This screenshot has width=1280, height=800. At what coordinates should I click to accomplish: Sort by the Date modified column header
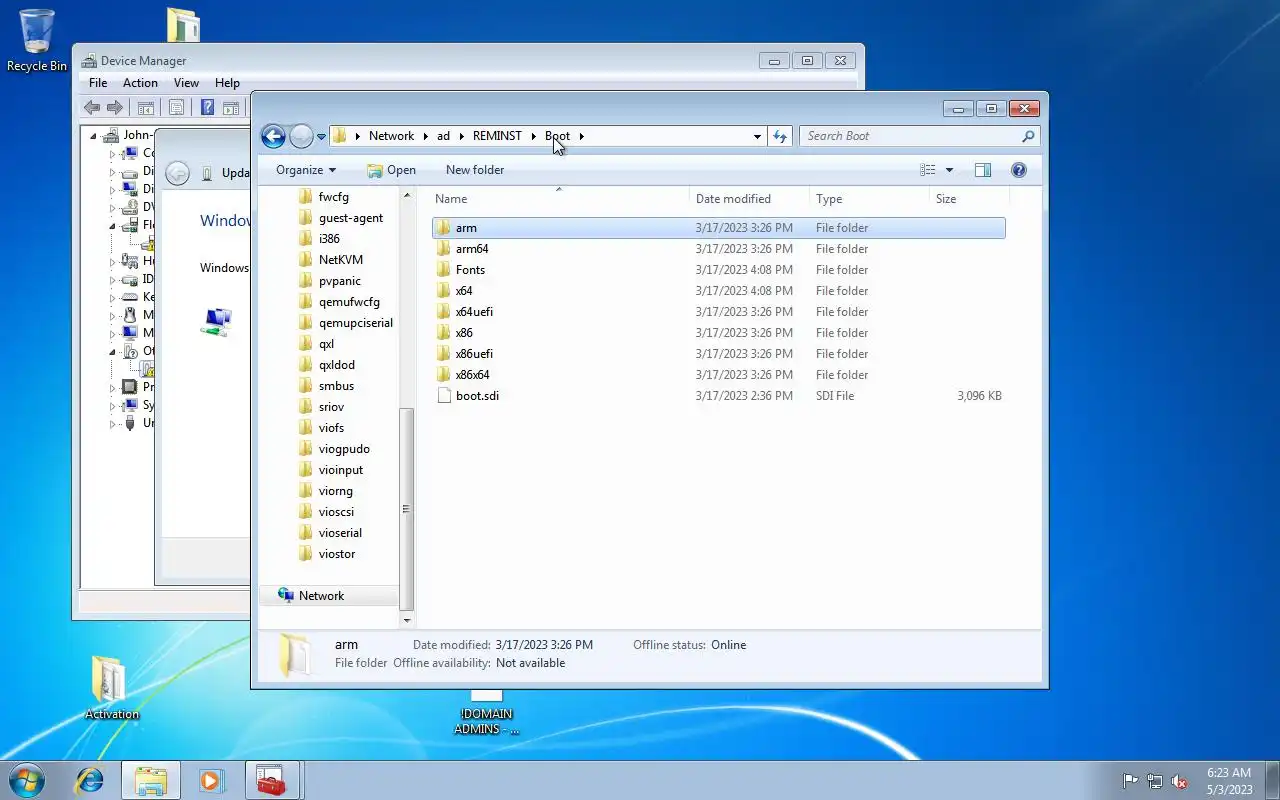click(749, 199)
